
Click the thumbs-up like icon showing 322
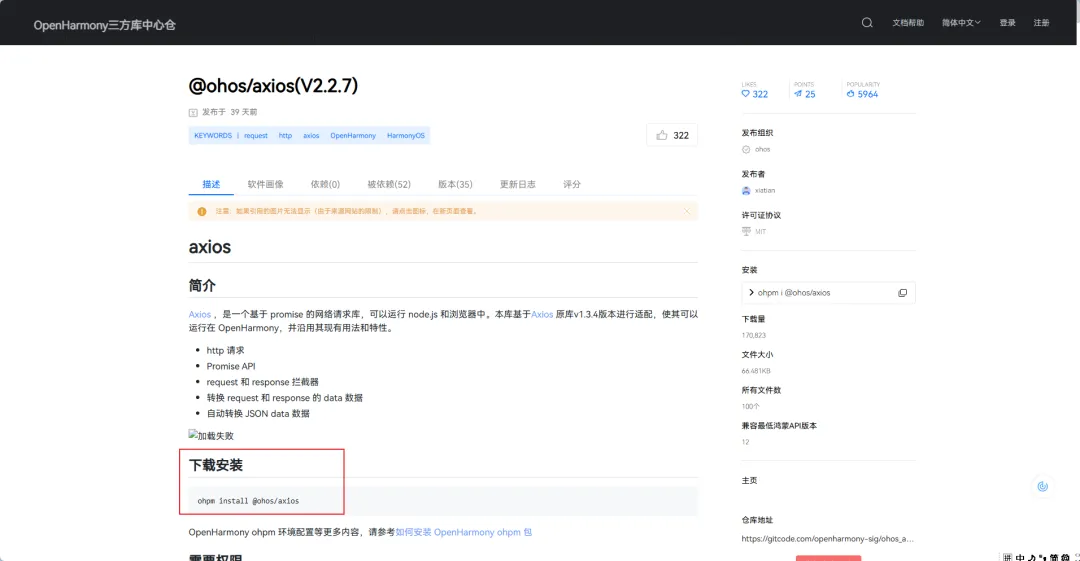point(662,135)
